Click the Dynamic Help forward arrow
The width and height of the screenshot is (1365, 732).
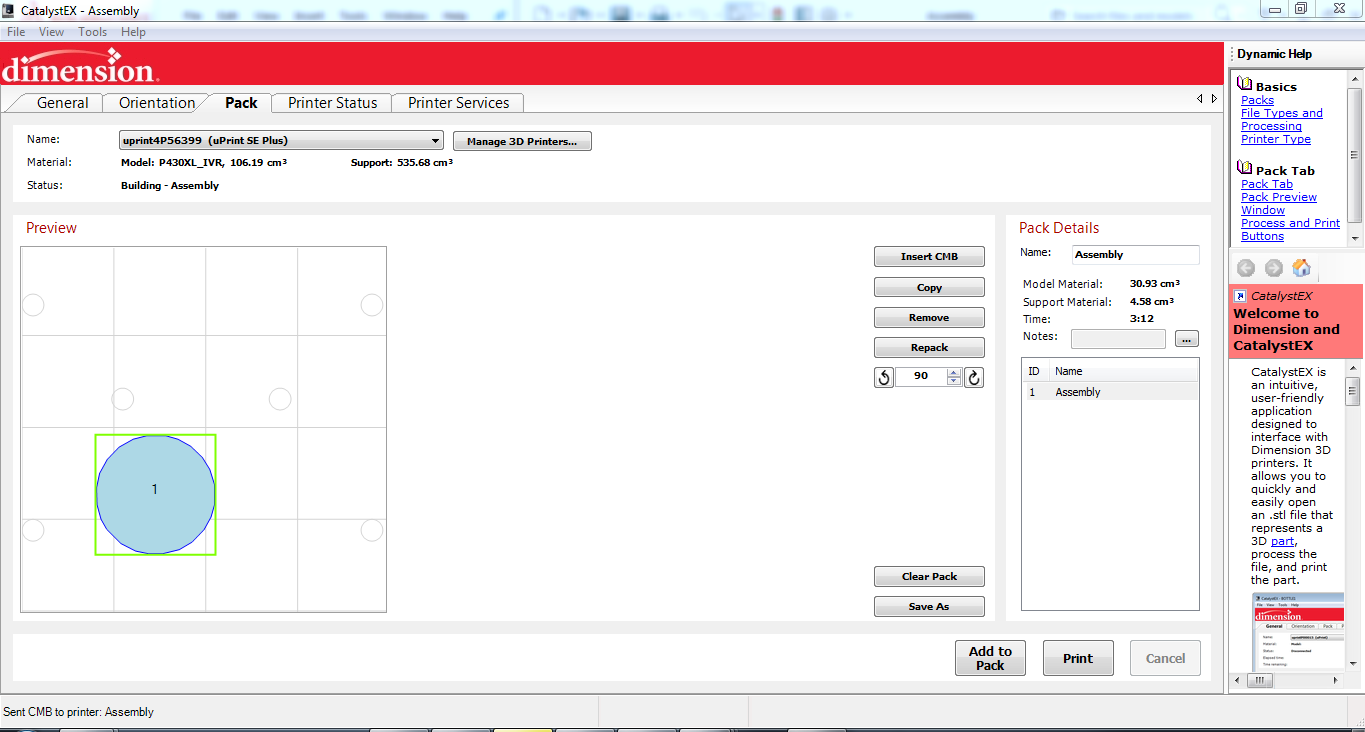1273,268
